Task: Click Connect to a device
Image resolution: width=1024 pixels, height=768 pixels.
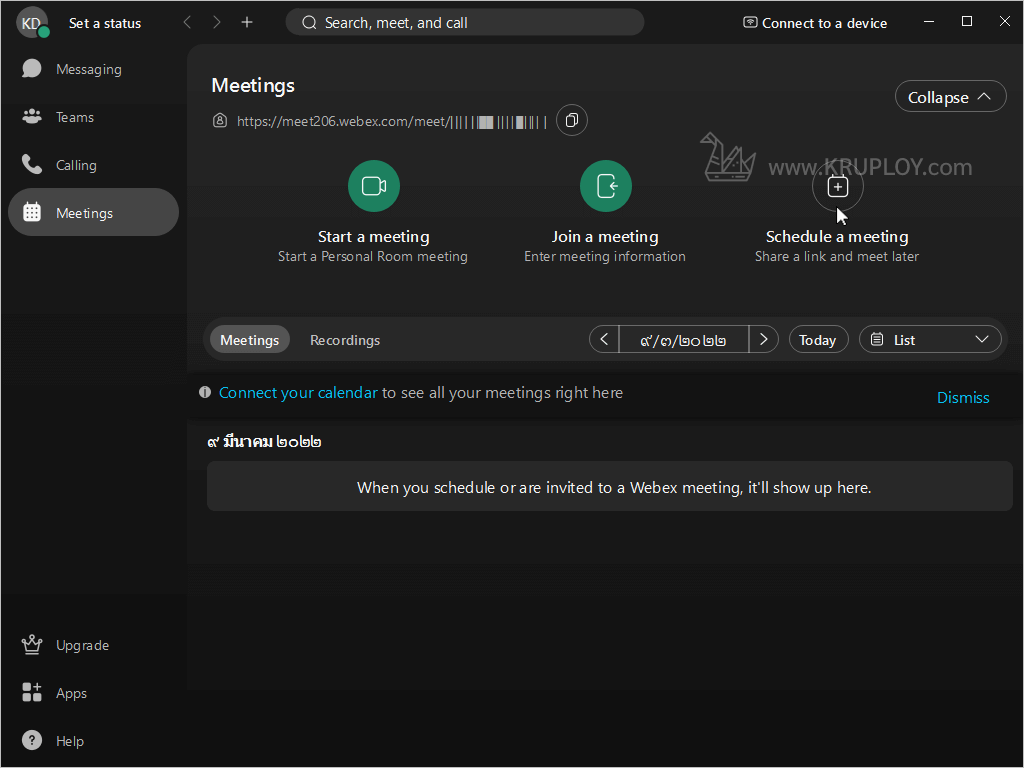Action: [x=815, y=24]
